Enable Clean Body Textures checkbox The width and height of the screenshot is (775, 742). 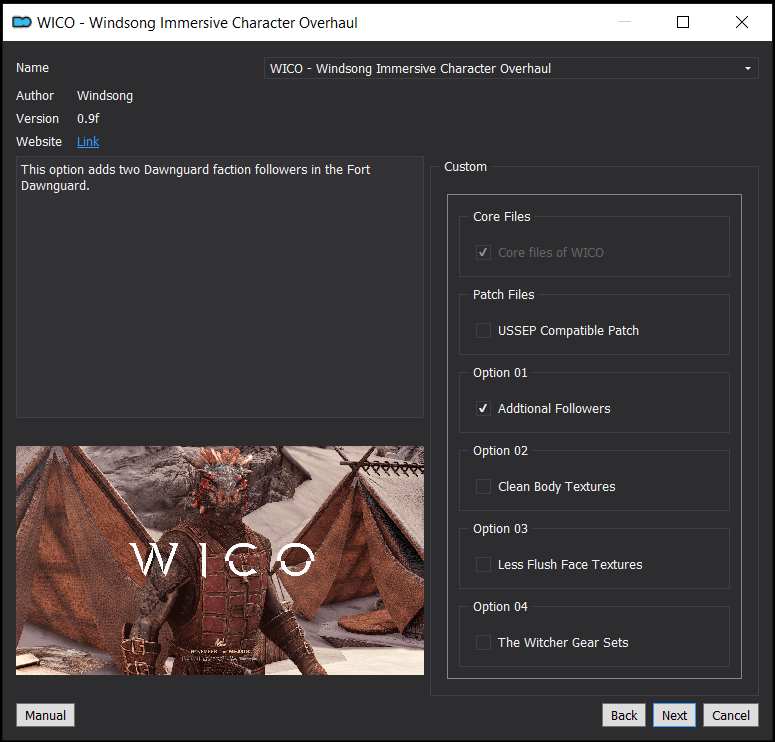[x=483, y=487]
